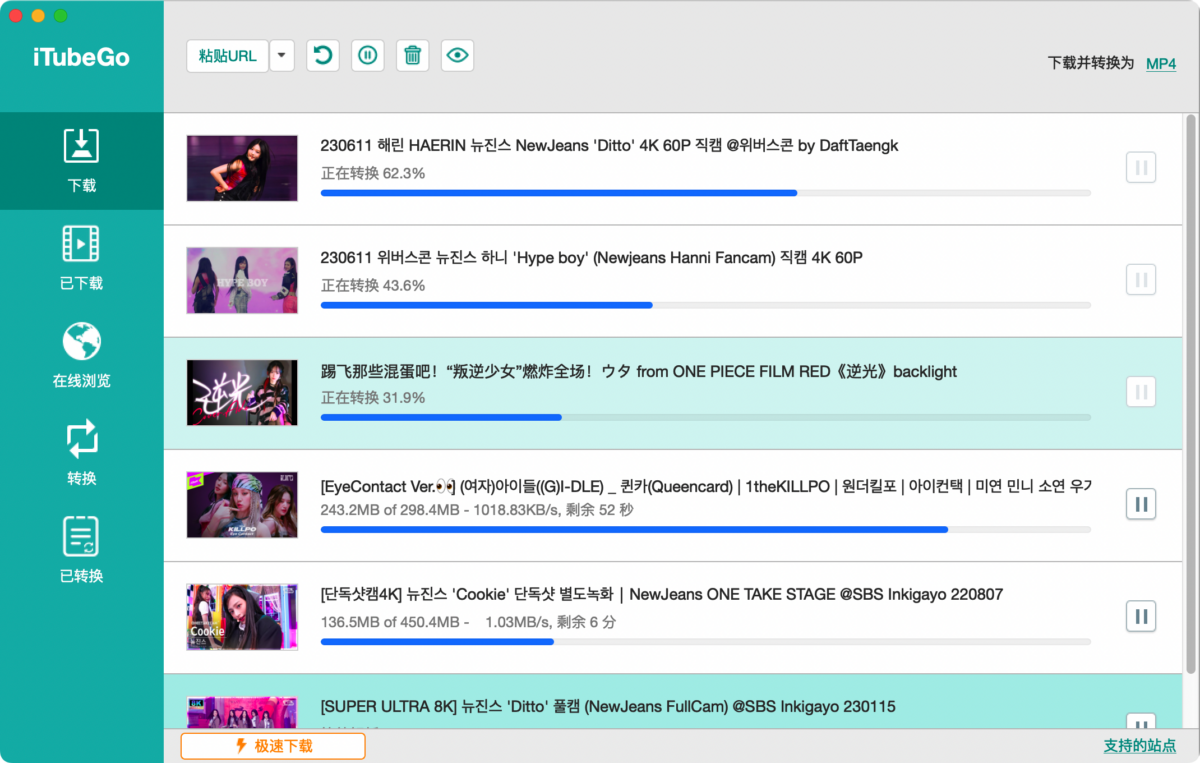Screen dimensions: 1200x763
Task: Switch to the 已下载 sidebar tab
Action: point(82,258)
